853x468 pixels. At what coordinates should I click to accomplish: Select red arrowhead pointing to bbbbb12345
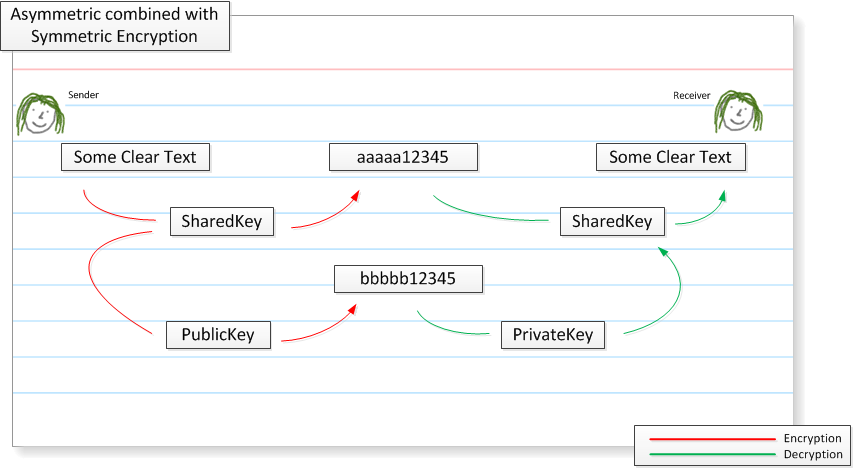(x=353, y=310)
